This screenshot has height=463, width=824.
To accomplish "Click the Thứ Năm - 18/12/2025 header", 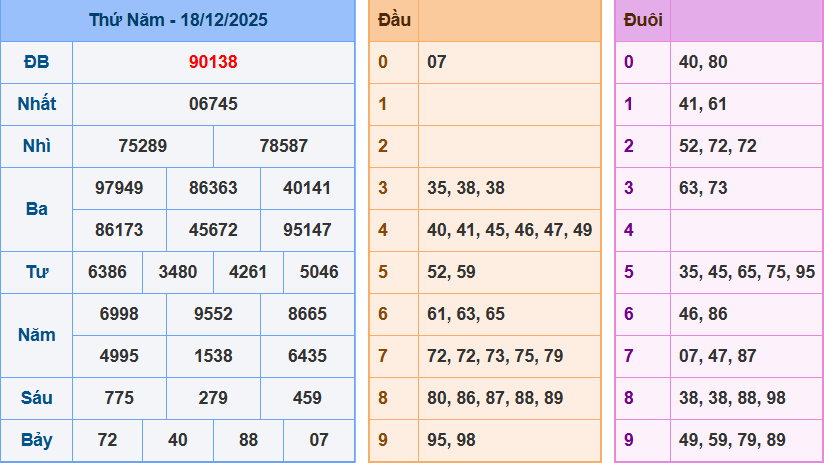I will coord(178,20).
